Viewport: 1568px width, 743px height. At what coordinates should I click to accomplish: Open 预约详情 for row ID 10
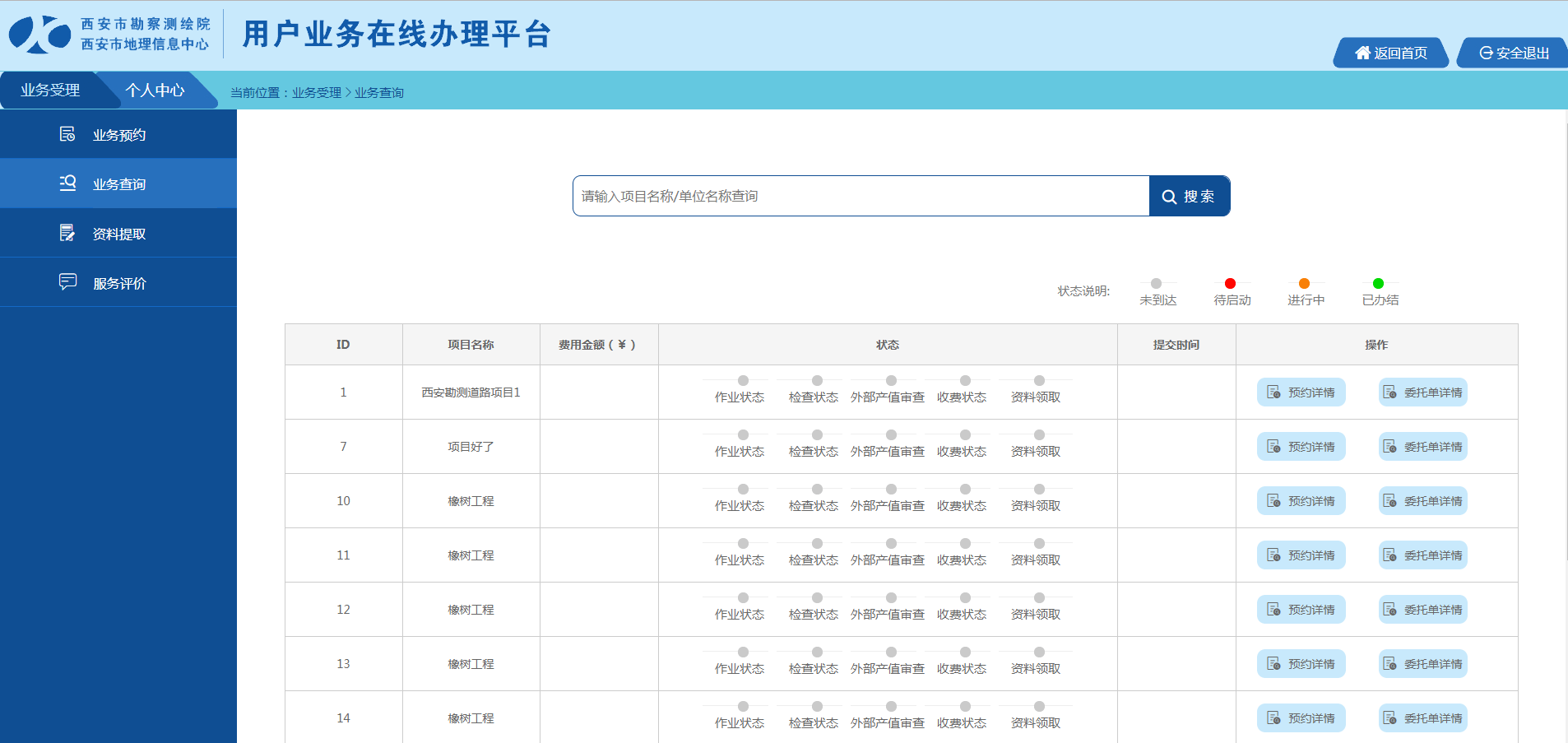(x=1301, y=501)
